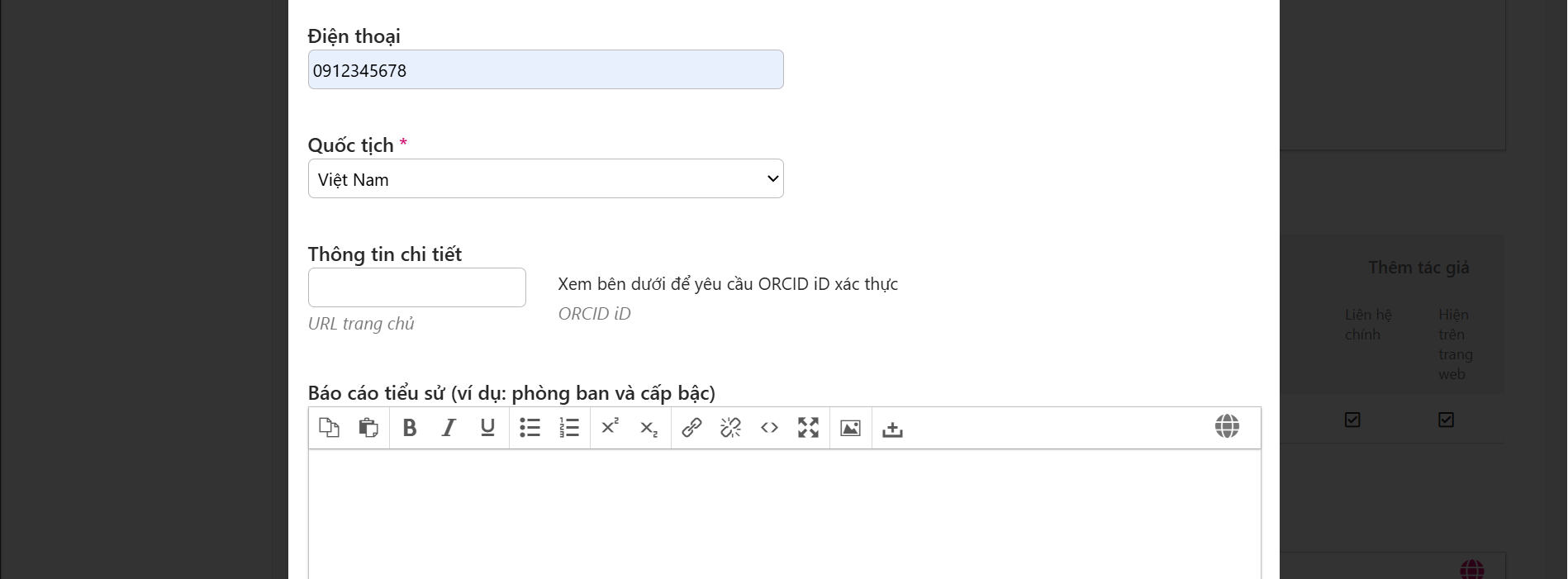The height and width of the screenshot is (579, 1568).
Task: Insert a numbered list
Action: pos(569,428)
